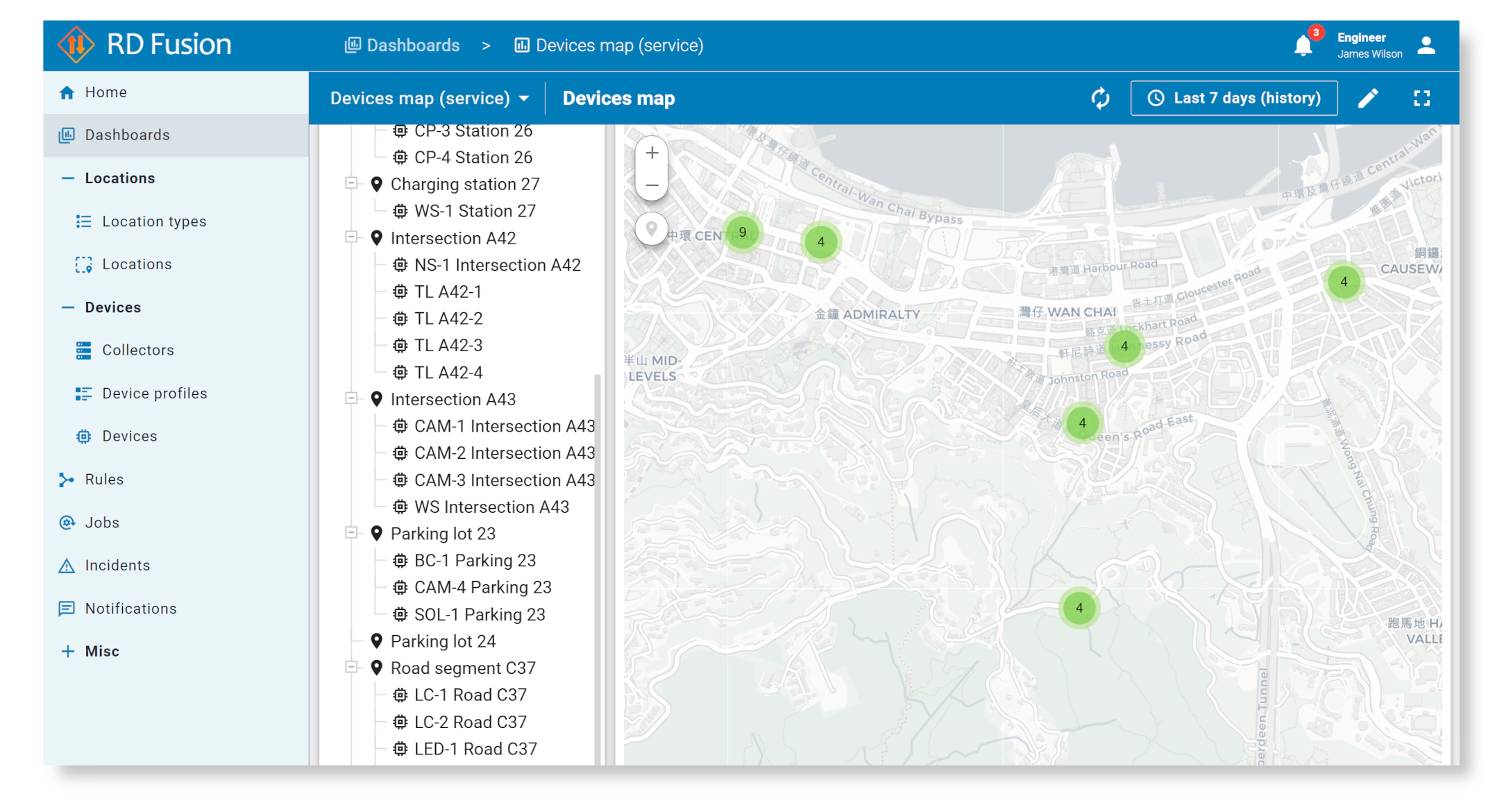Click the cluster marker showing 9
Image resolution: width=1511 pixels, height=812 pixels.
coord(742,232)
